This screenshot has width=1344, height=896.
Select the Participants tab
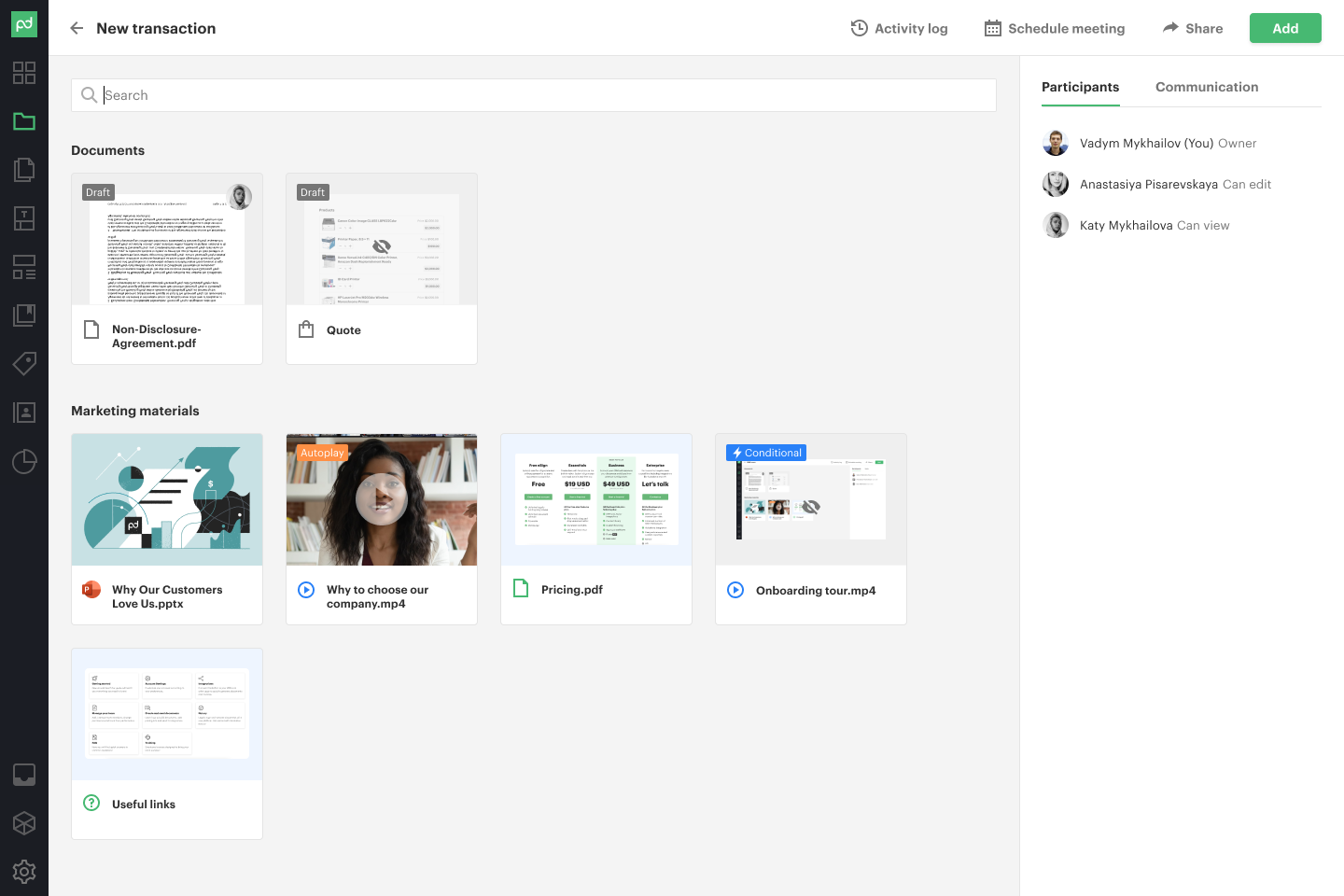coord(1080,87)
